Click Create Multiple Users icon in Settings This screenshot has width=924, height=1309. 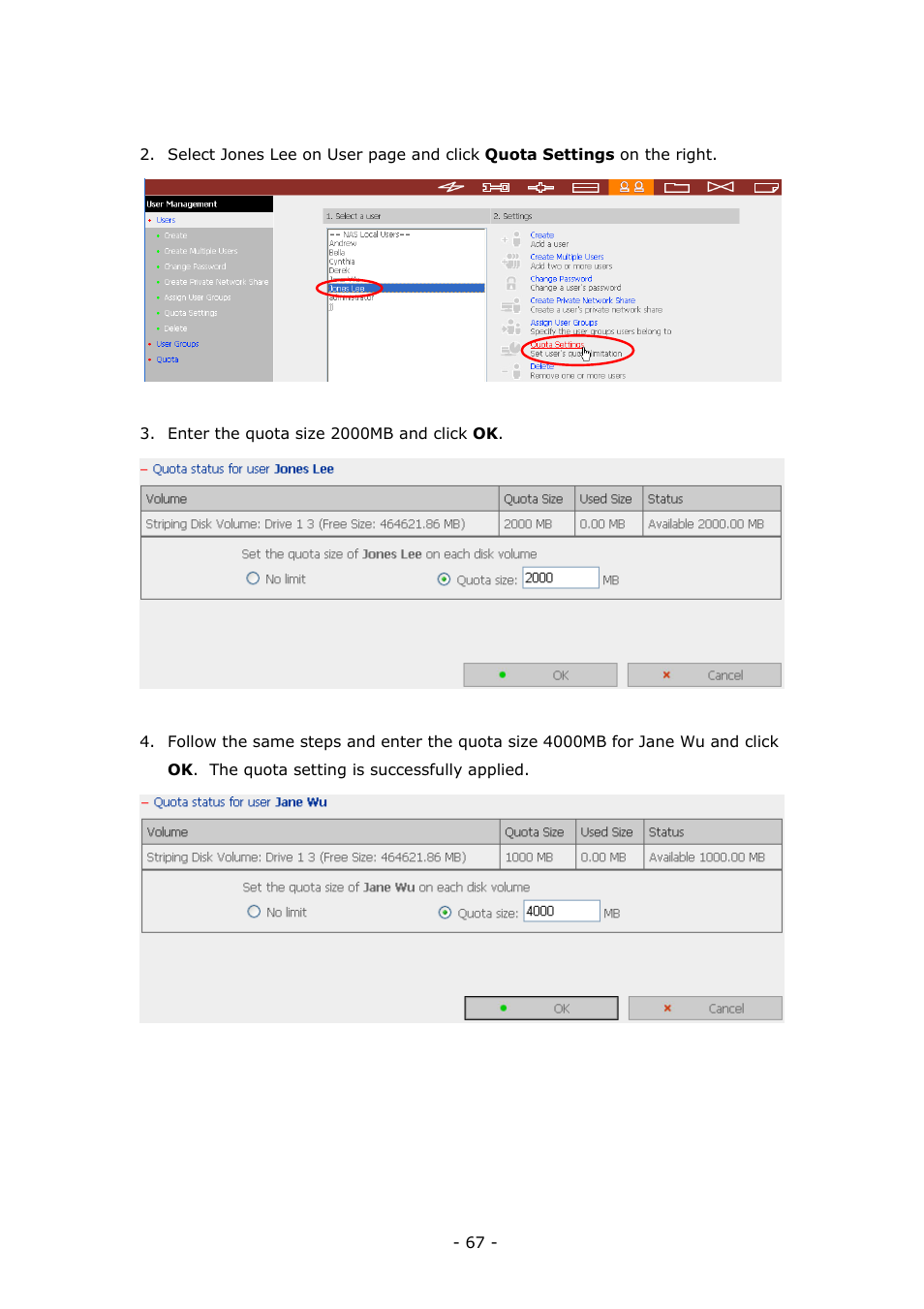(512, 261)
